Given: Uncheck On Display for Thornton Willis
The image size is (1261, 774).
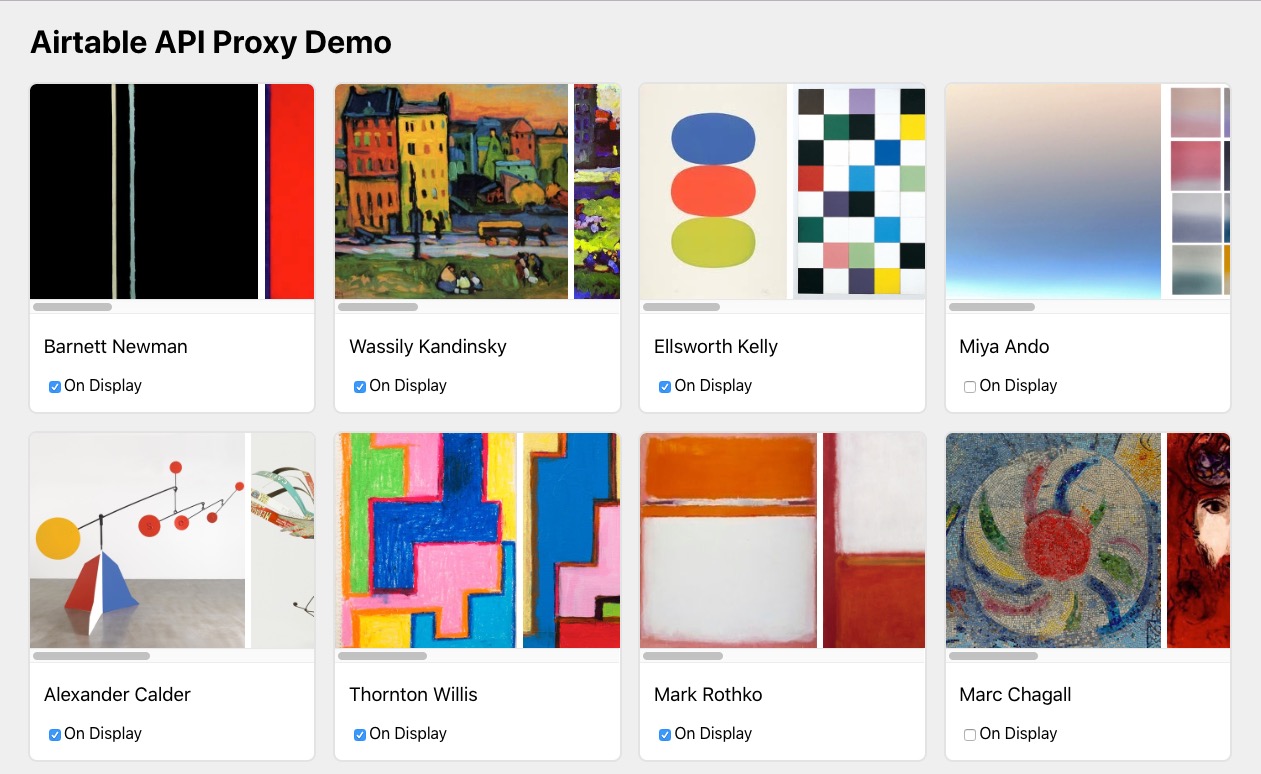Looking at the screenshot, I should pos(360,735).
